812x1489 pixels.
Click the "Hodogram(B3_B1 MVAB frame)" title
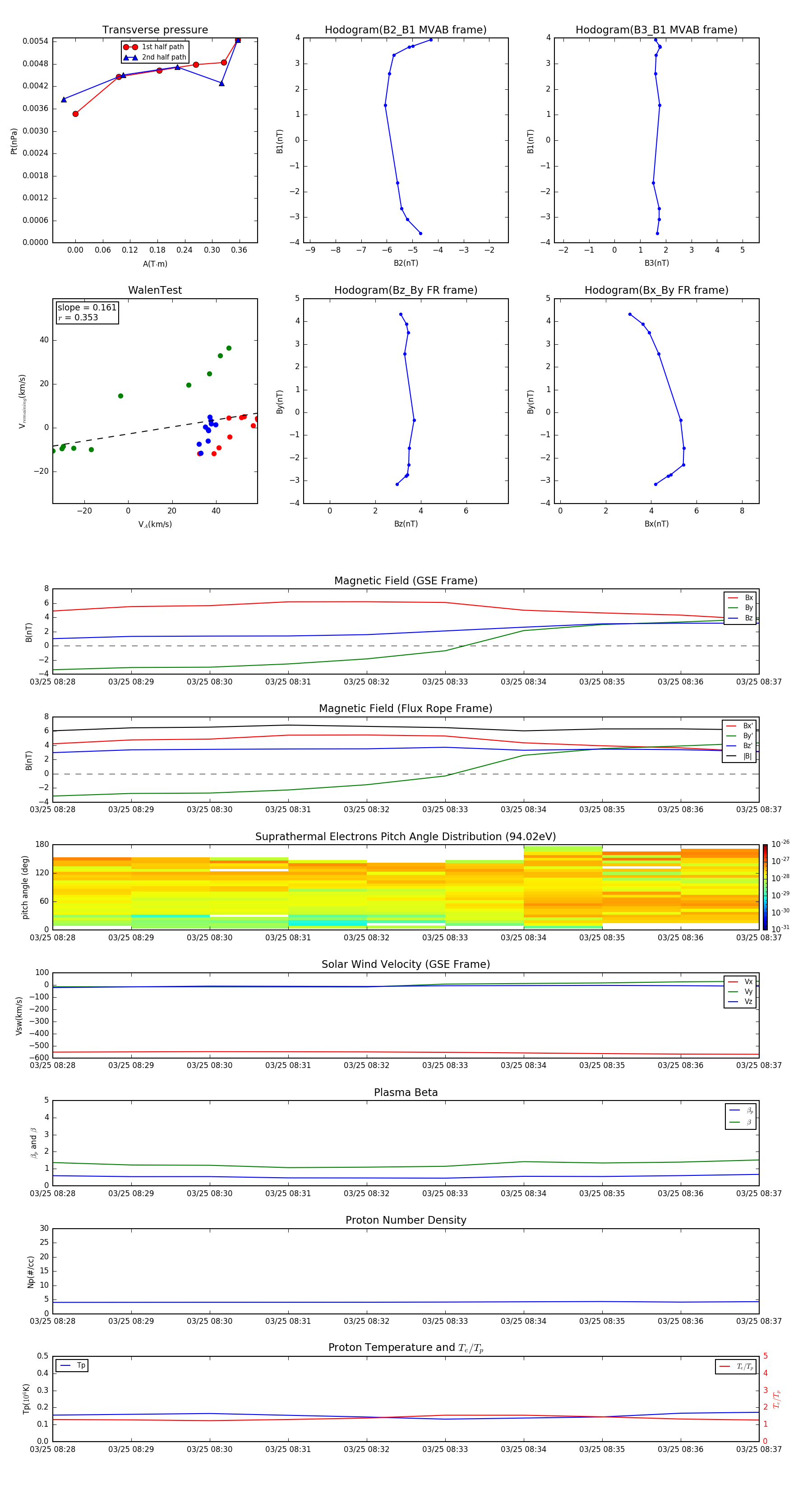656,30
